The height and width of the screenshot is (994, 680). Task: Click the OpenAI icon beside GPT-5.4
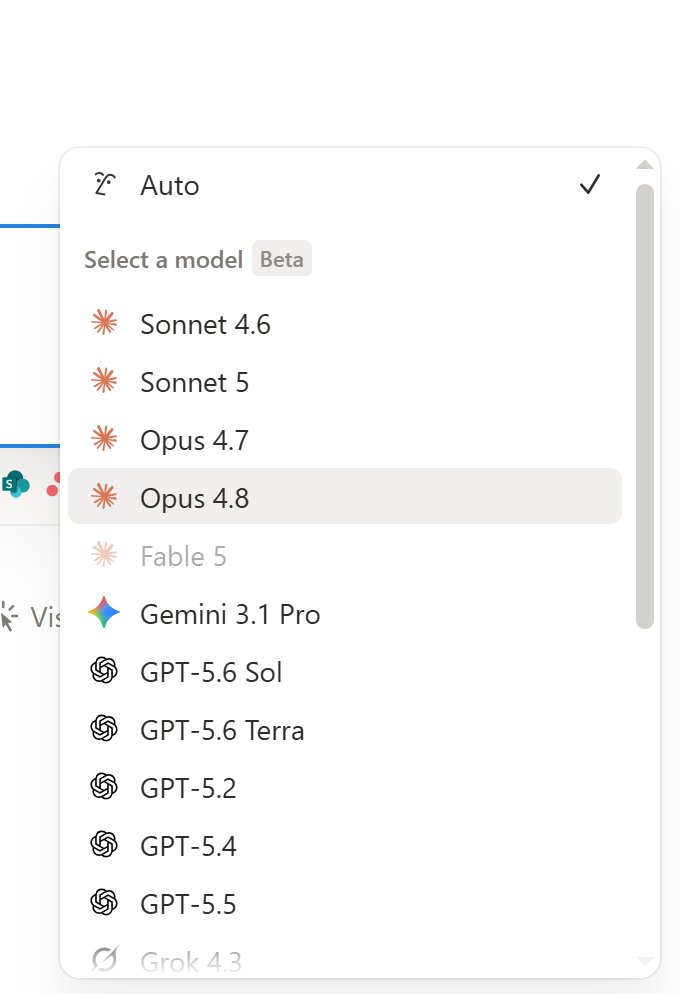tap(104, 844)
